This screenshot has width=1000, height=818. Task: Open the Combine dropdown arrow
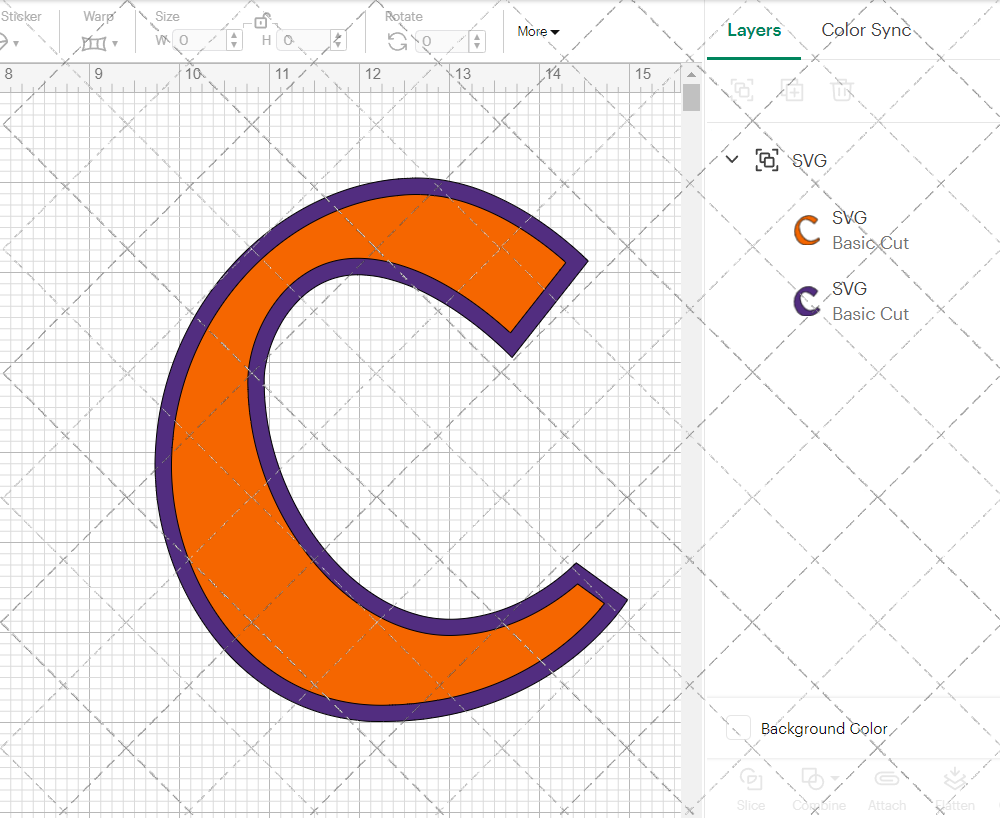tap(836, 780)
